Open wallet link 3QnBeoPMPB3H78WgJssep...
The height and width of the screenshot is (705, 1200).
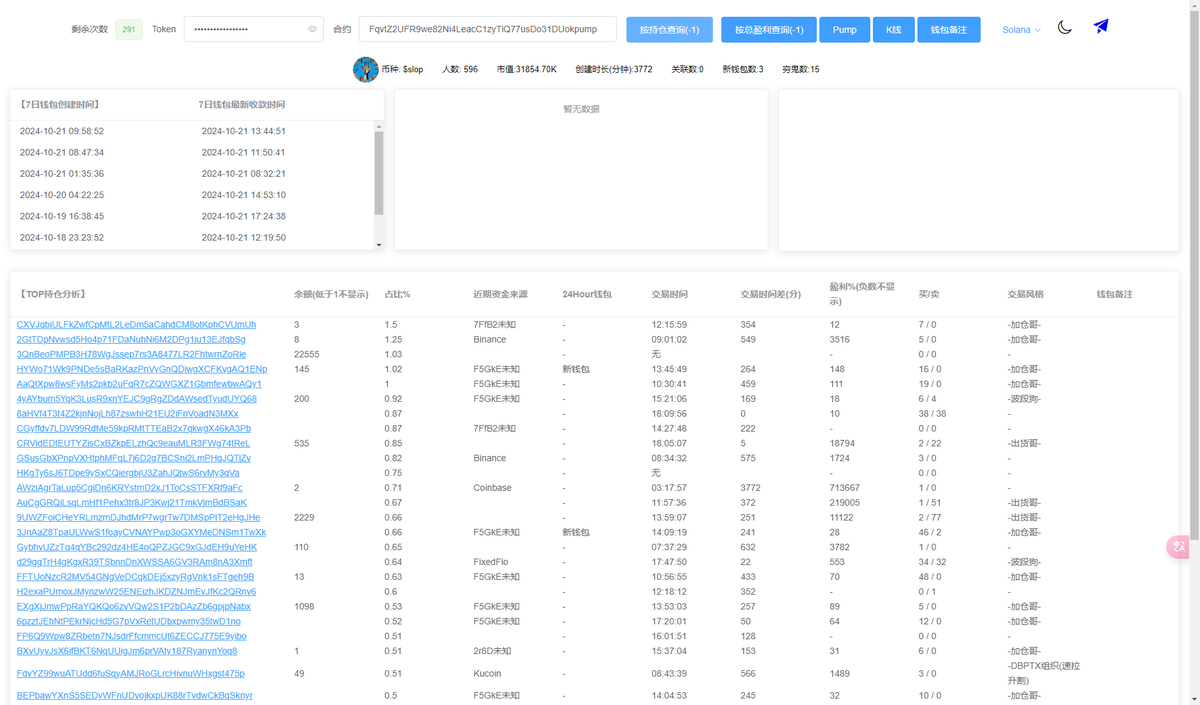pyautogui.click(x=131, y=354)
